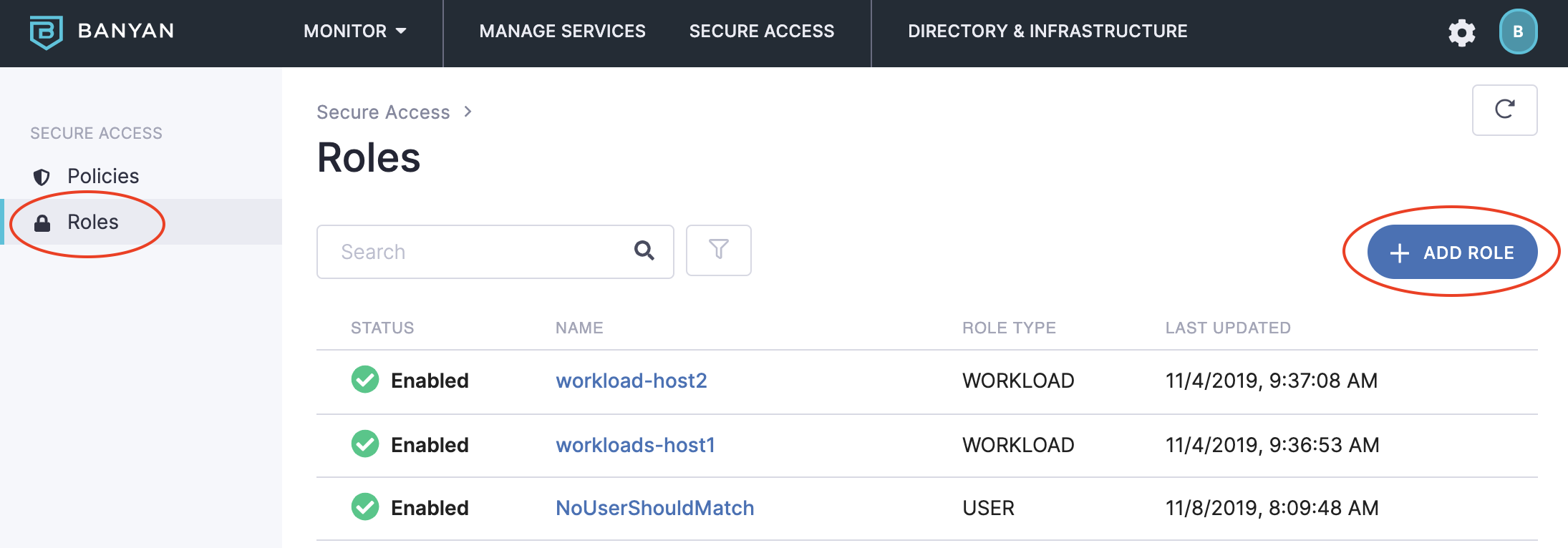This screenshot has height=548, width=1568.
Task: Click the Banyan shield logo
Action: (47, 31)
